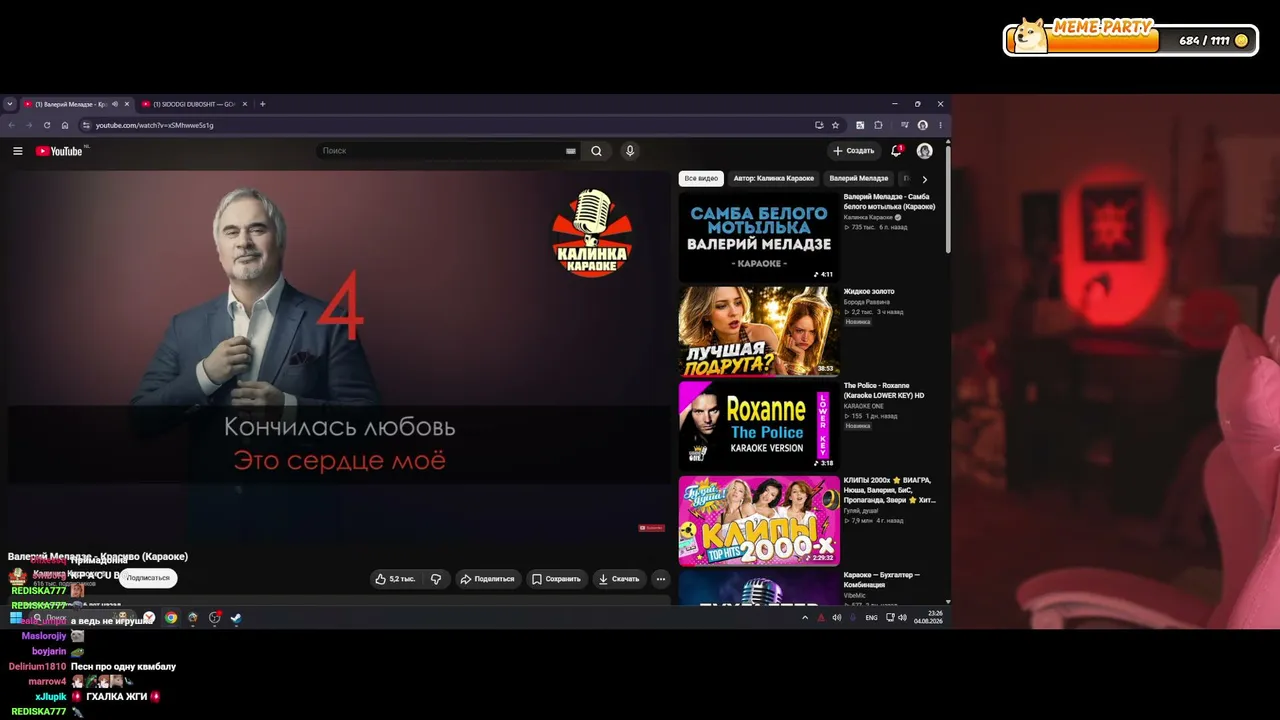Open the 'КЛИПЫ 2000х' video title link
The width and height of the screenshot is (1280, 720).
890,490
